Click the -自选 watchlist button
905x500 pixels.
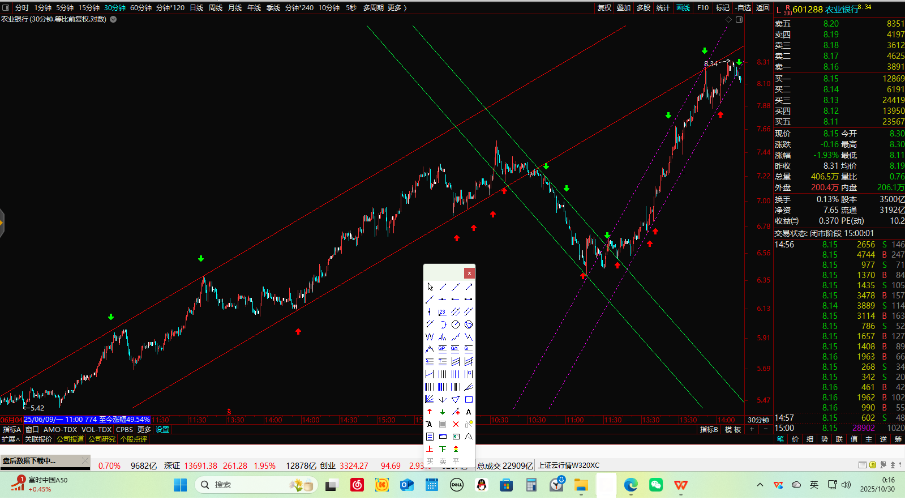pos(743,8)
